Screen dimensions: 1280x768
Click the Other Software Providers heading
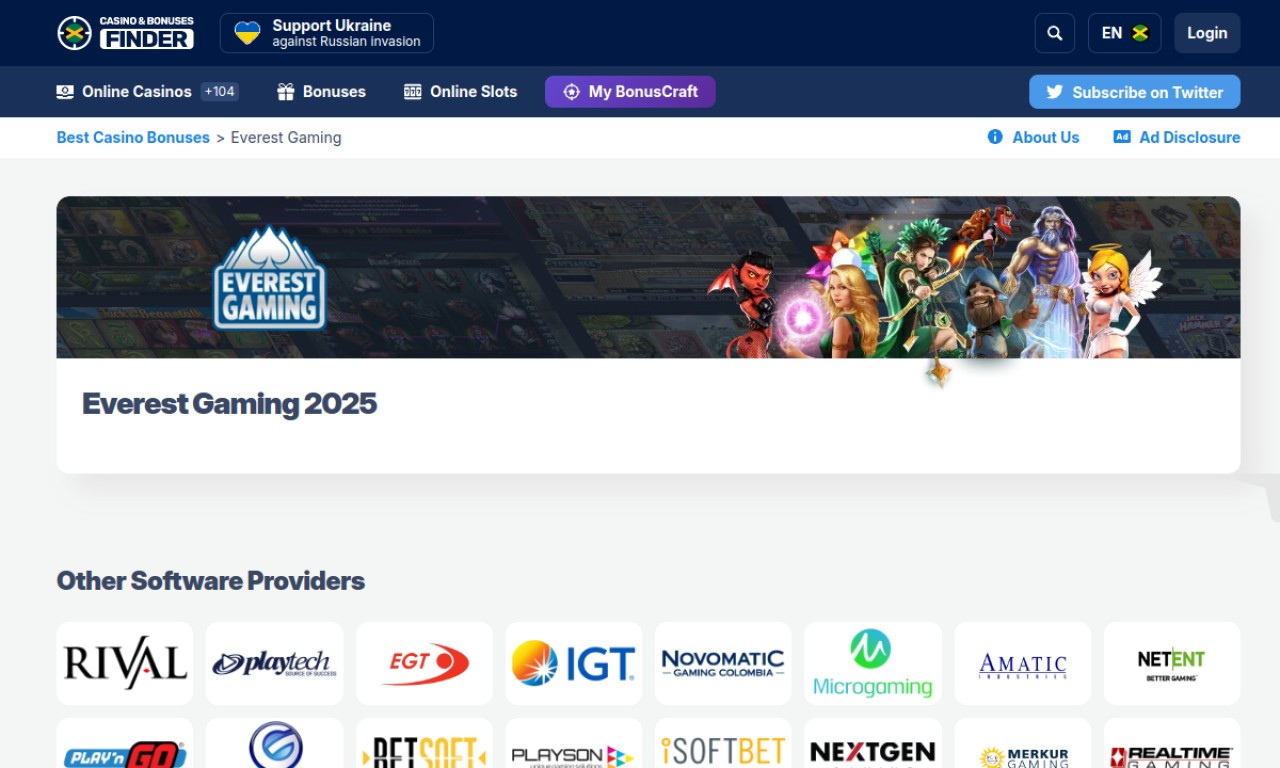click(x=211, y=581)
